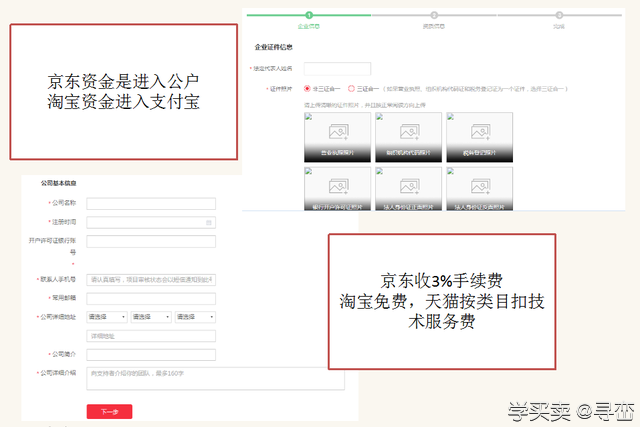Open the last 请选择 address dropdown

195,317
